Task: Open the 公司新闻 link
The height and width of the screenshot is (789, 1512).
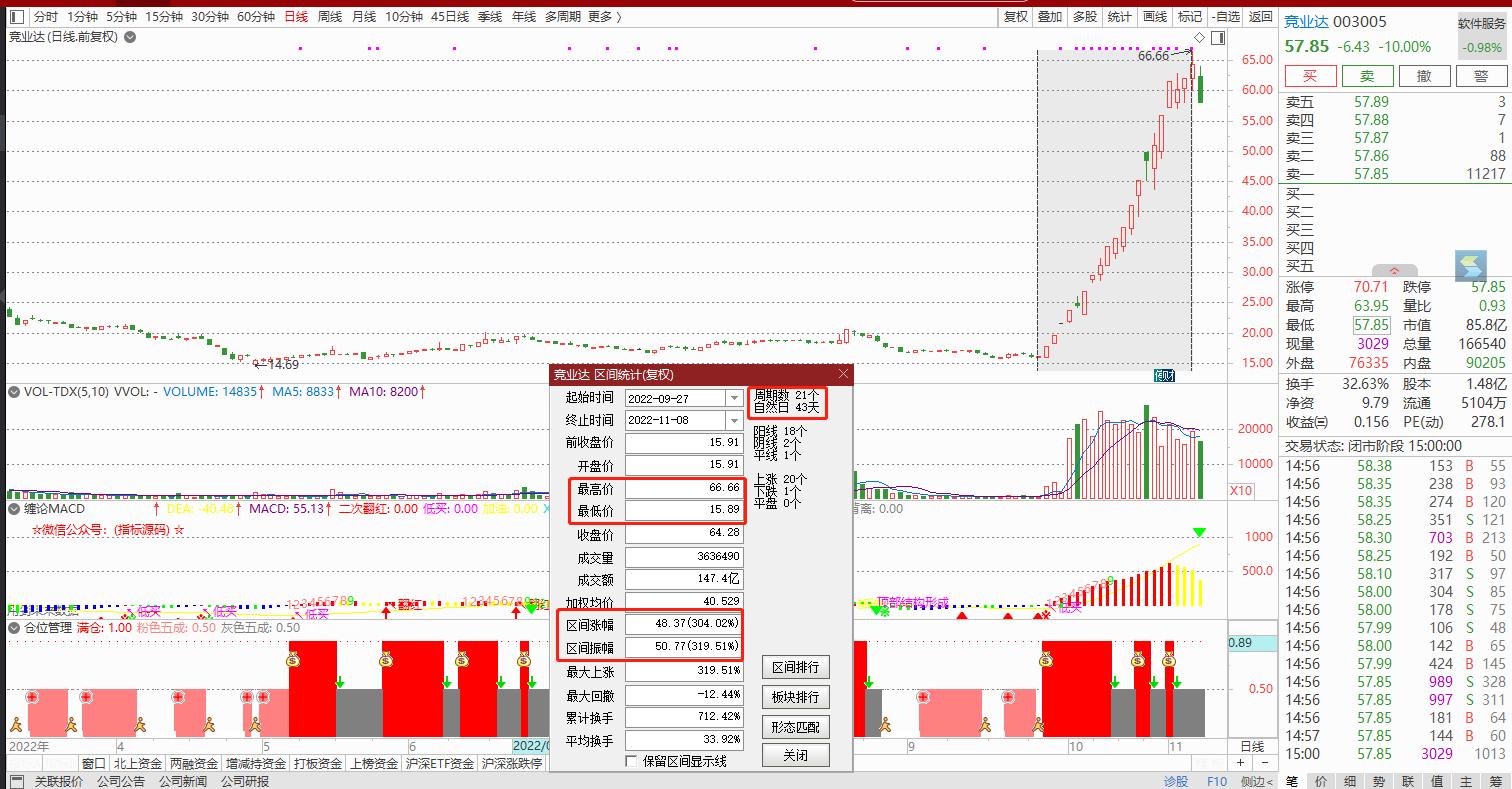Action: coord(183,781)
